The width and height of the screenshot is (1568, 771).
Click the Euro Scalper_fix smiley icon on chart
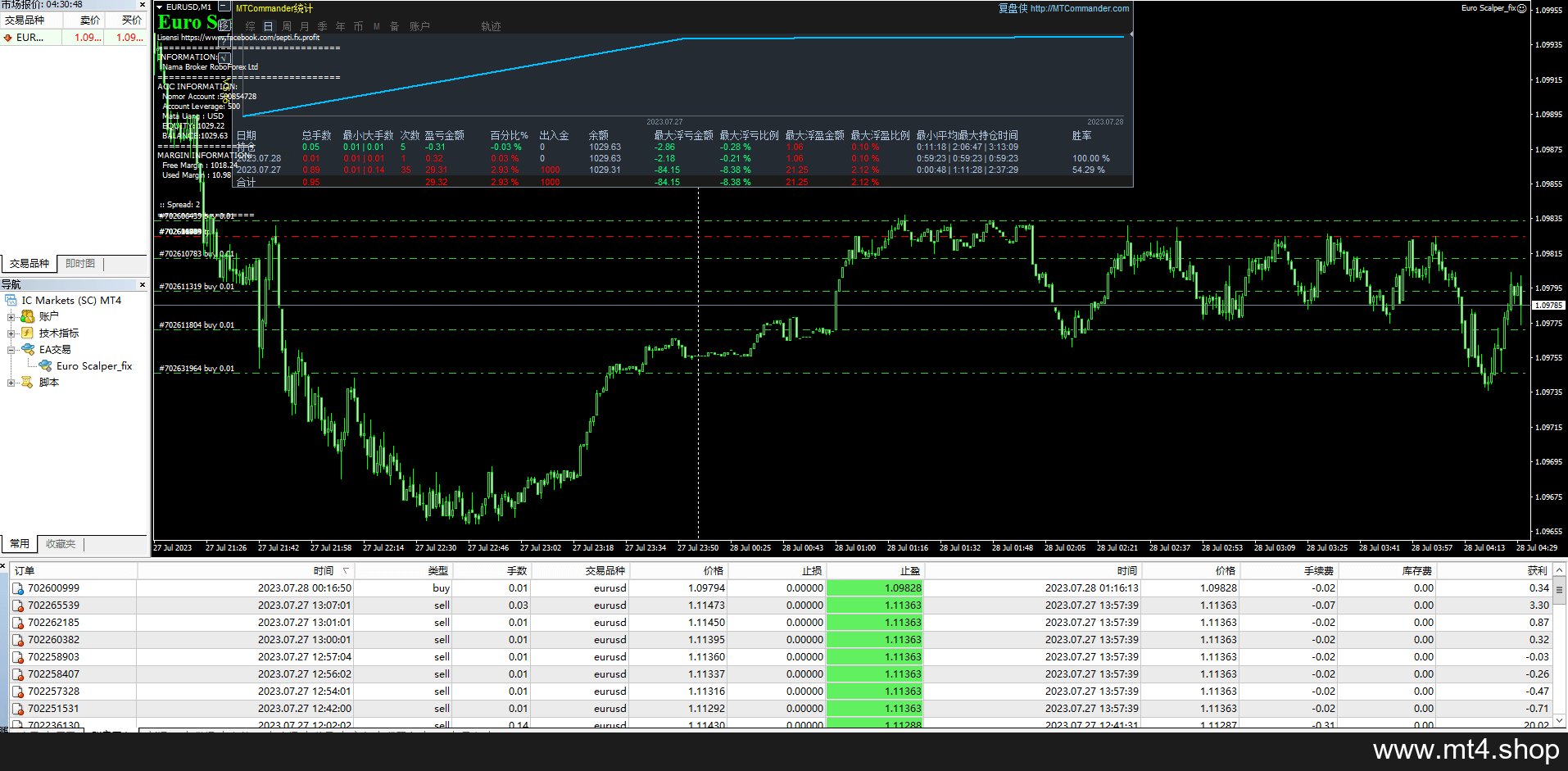tap(1521, 8)
